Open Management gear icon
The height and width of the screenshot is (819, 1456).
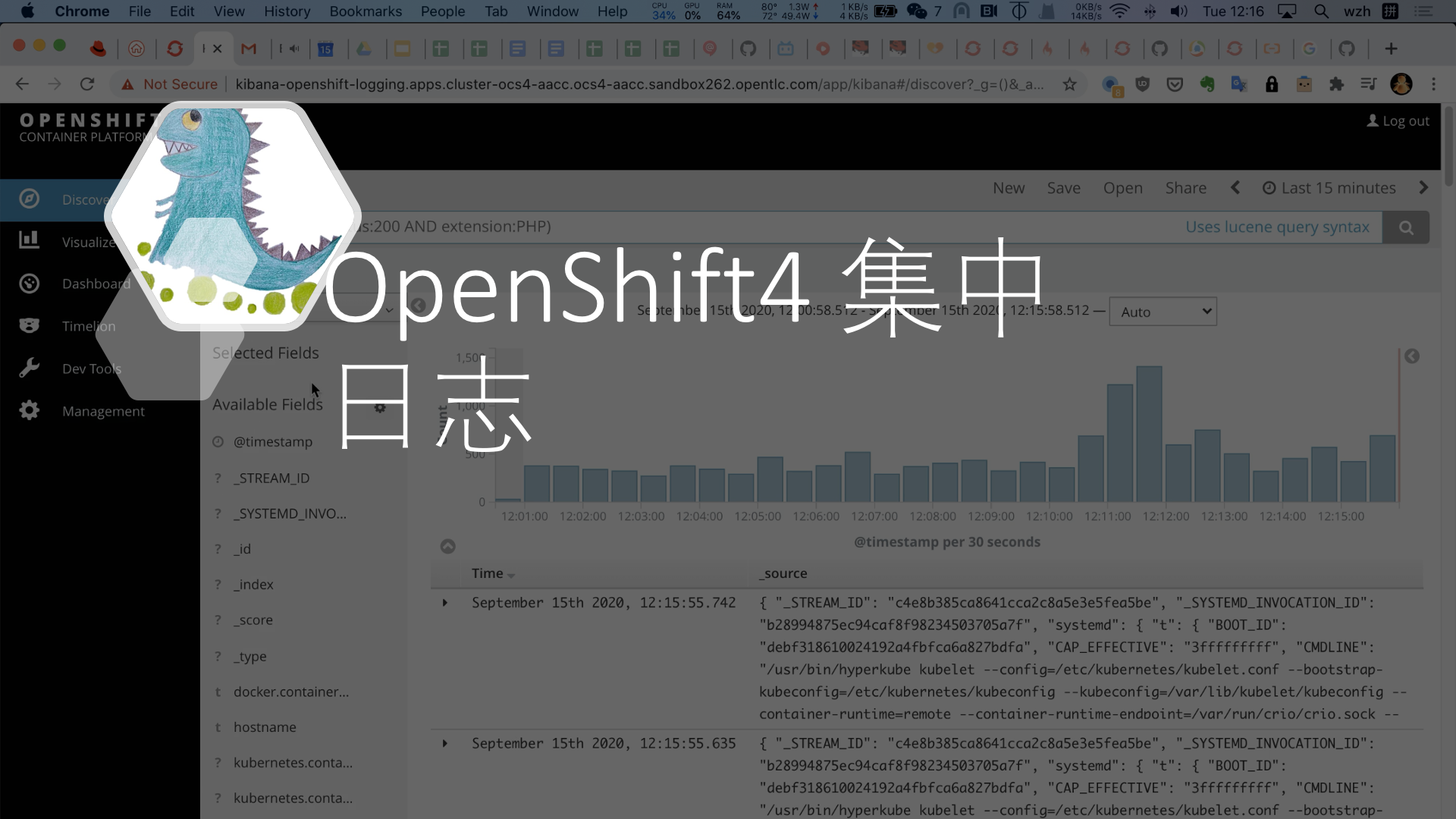(29, 410)
